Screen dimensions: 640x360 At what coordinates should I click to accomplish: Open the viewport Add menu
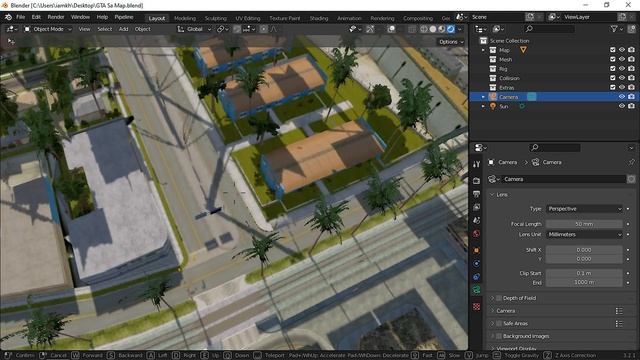[123, 29]
